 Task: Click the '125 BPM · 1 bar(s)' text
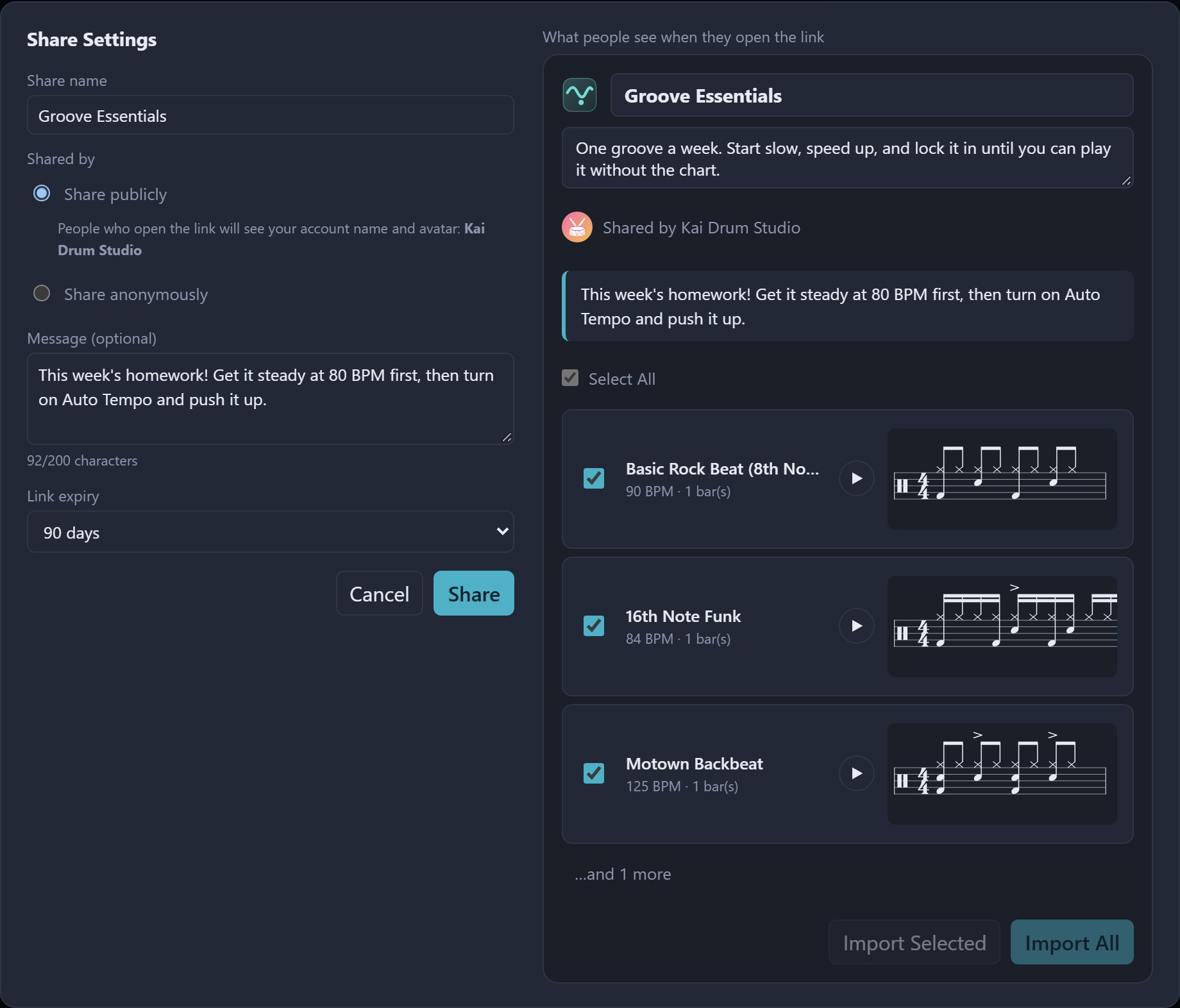tap(682, 786)
